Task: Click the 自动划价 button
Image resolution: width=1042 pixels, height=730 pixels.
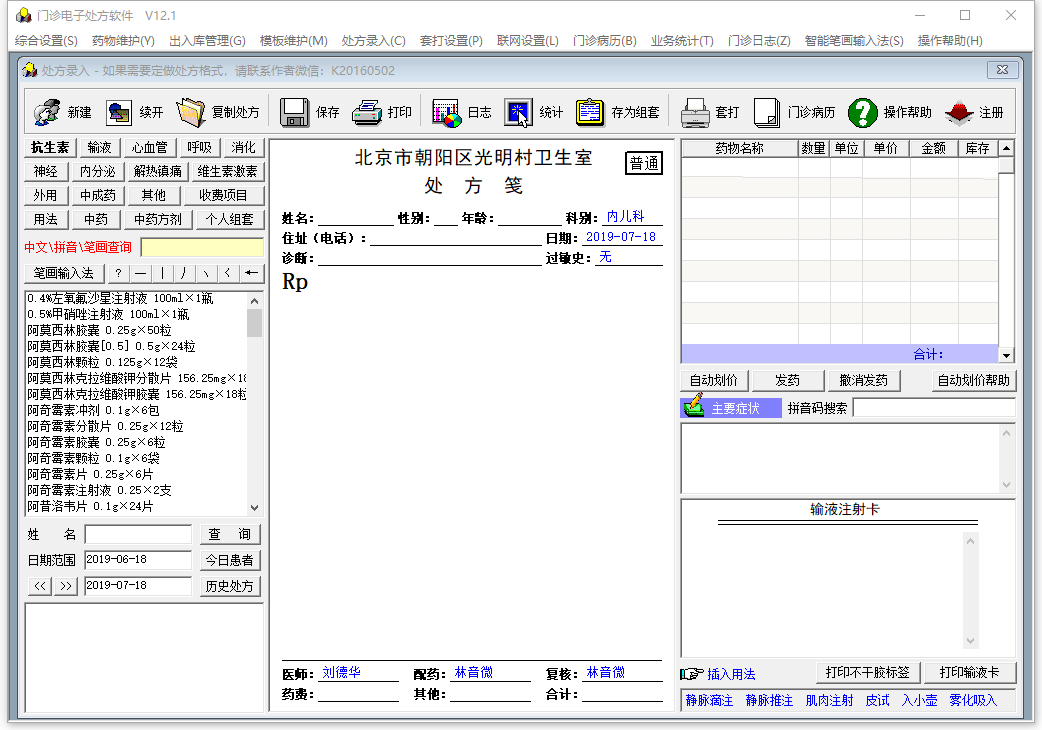Action: pos(714,381)
